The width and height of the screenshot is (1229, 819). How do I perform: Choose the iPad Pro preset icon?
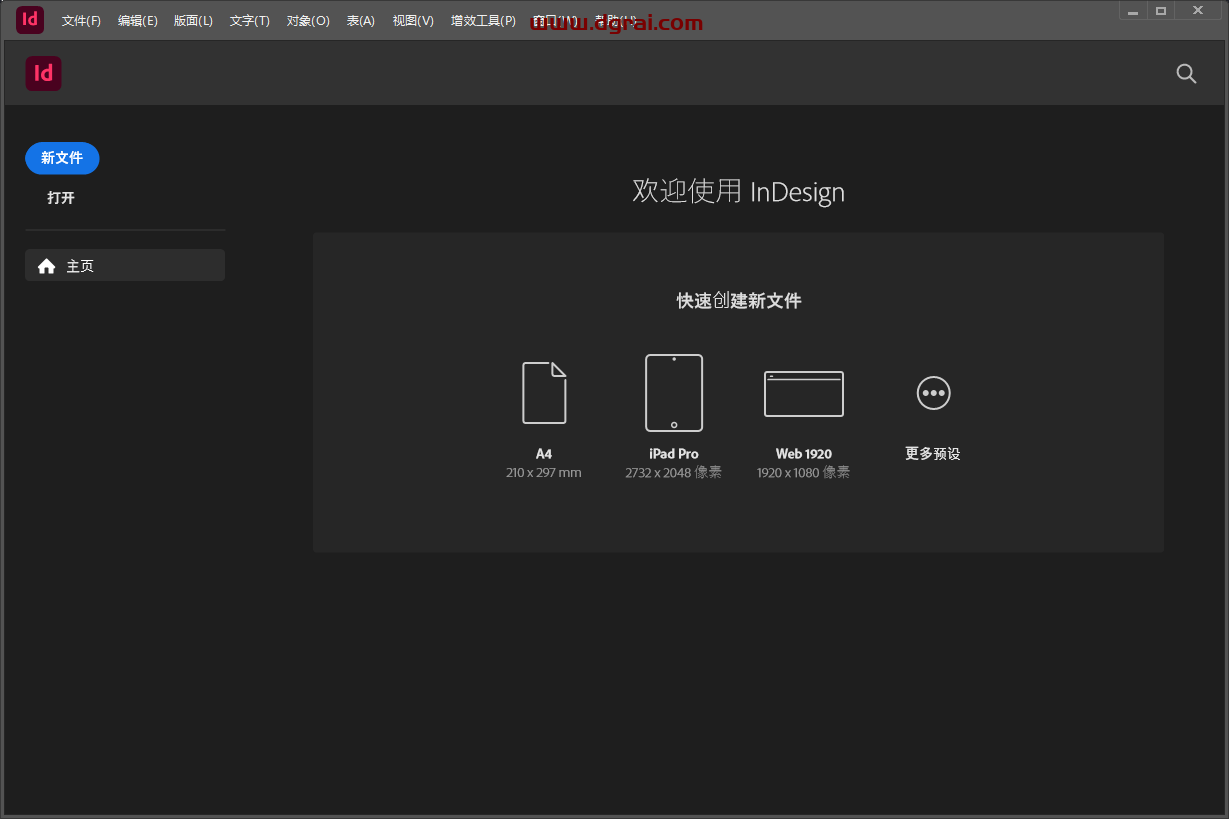pos(673,393)
